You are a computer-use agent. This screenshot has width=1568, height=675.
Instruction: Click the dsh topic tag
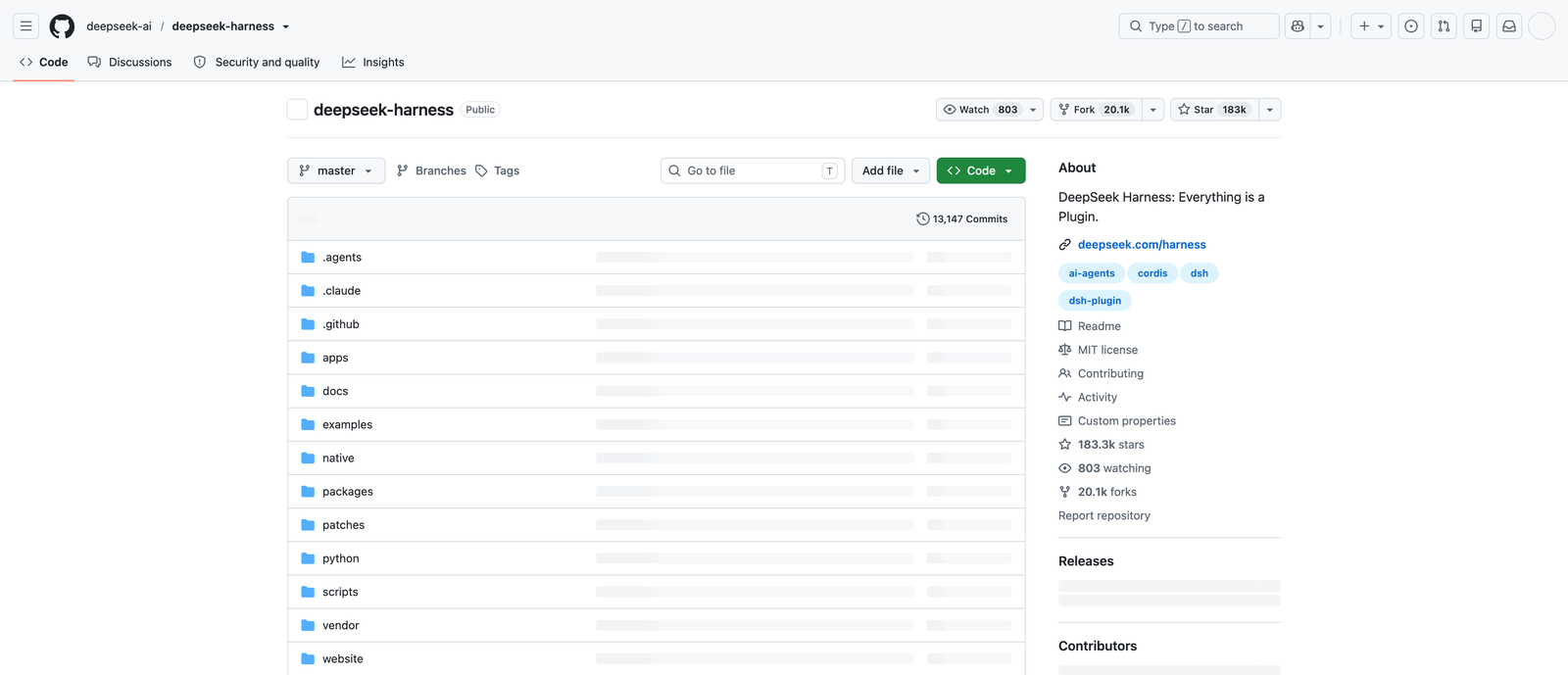click(x=1200, y=273)
